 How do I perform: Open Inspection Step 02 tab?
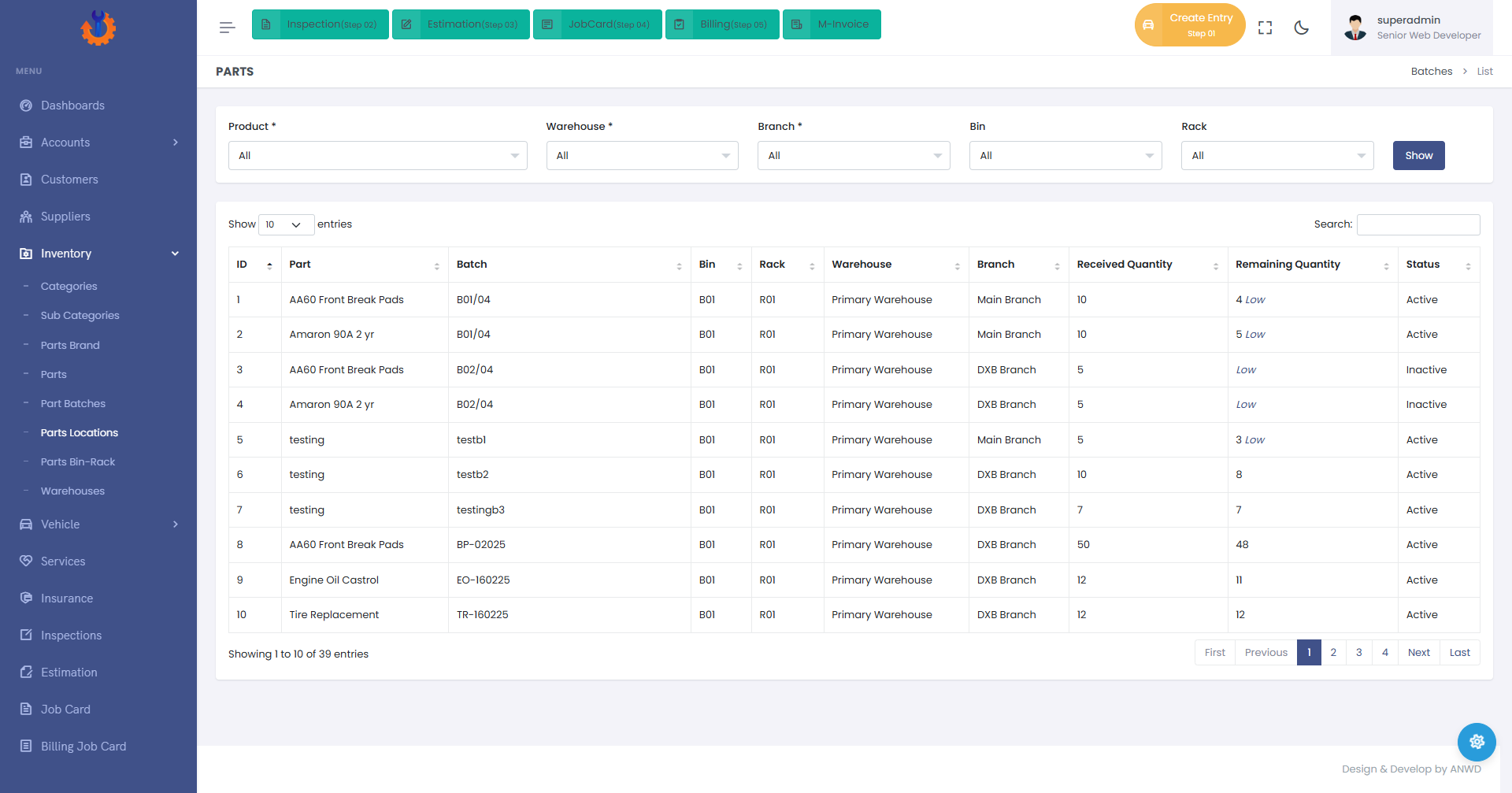(321, 24)
